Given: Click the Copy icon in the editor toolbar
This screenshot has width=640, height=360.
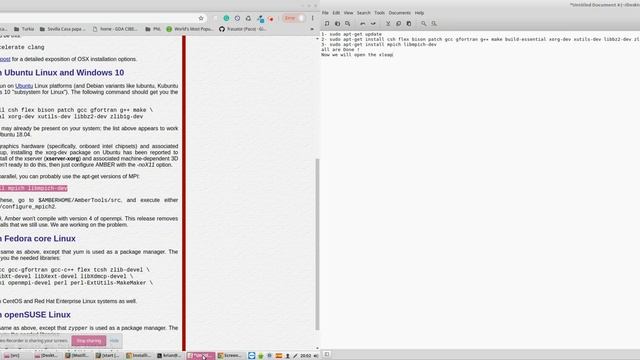Looking at the screenshot, I should (x=398, y=24).
